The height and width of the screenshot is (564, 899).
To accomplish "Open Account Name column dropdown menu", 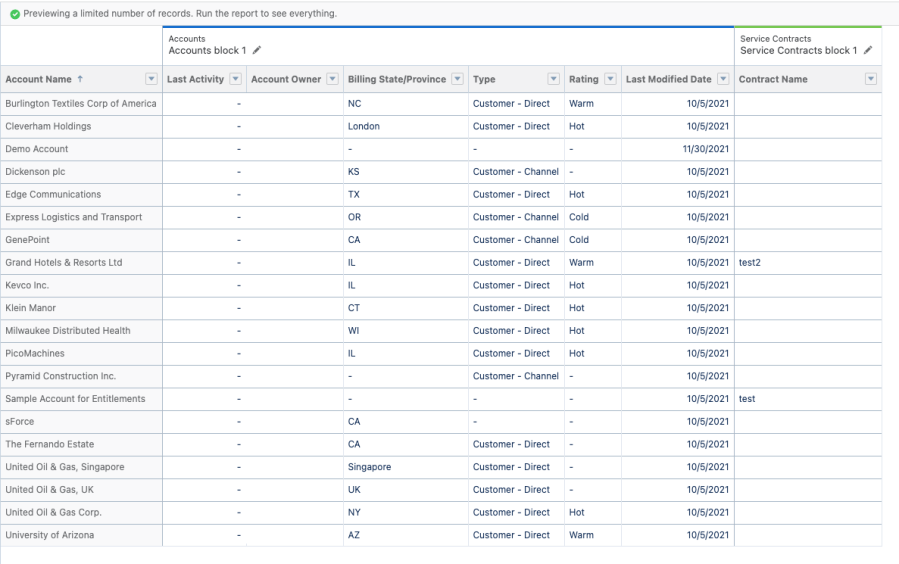I will tap(151, 79).
